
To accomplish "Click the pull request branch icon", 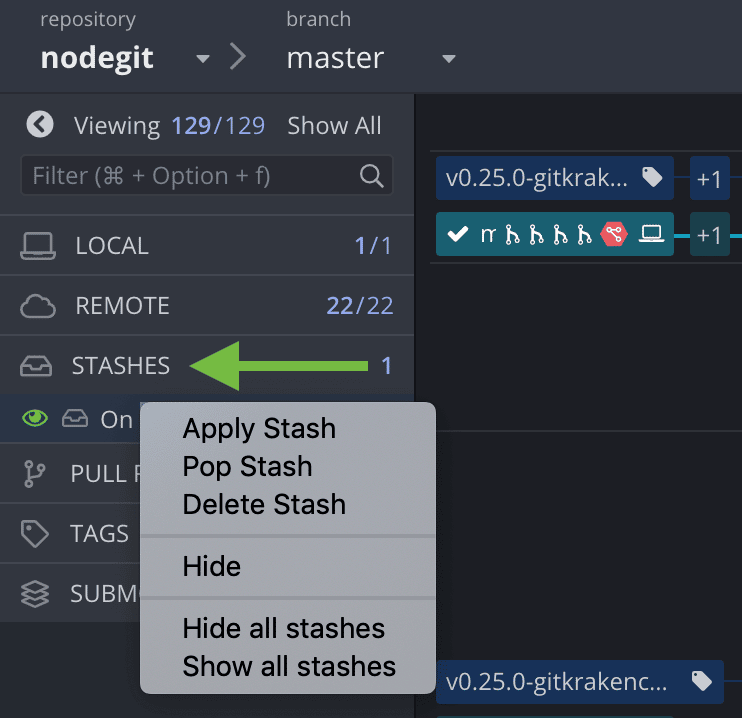I will tap(35, 474).
